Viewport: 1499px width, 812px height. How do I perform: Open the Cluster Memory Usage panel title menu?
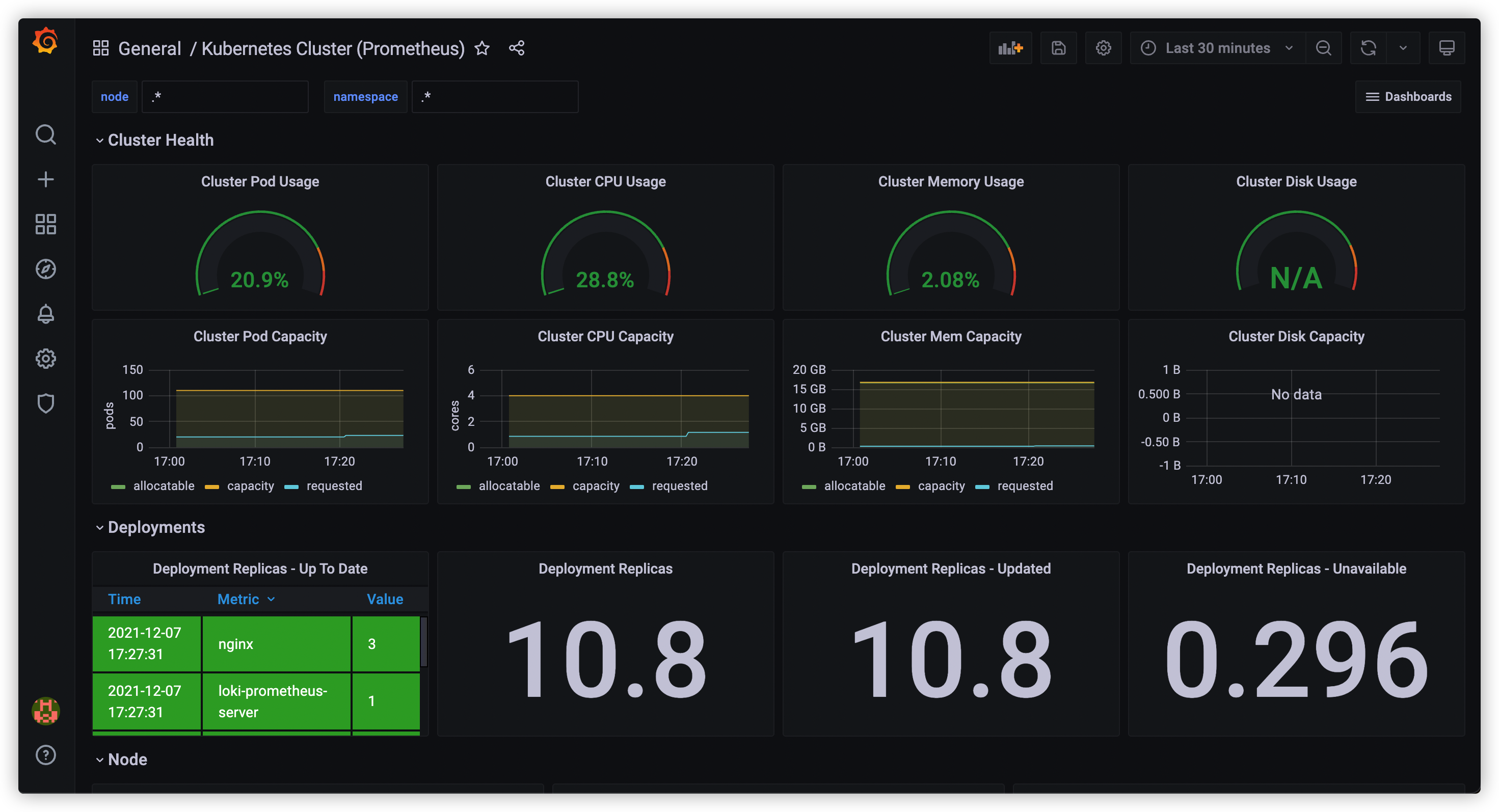click(x=951, y=181)
